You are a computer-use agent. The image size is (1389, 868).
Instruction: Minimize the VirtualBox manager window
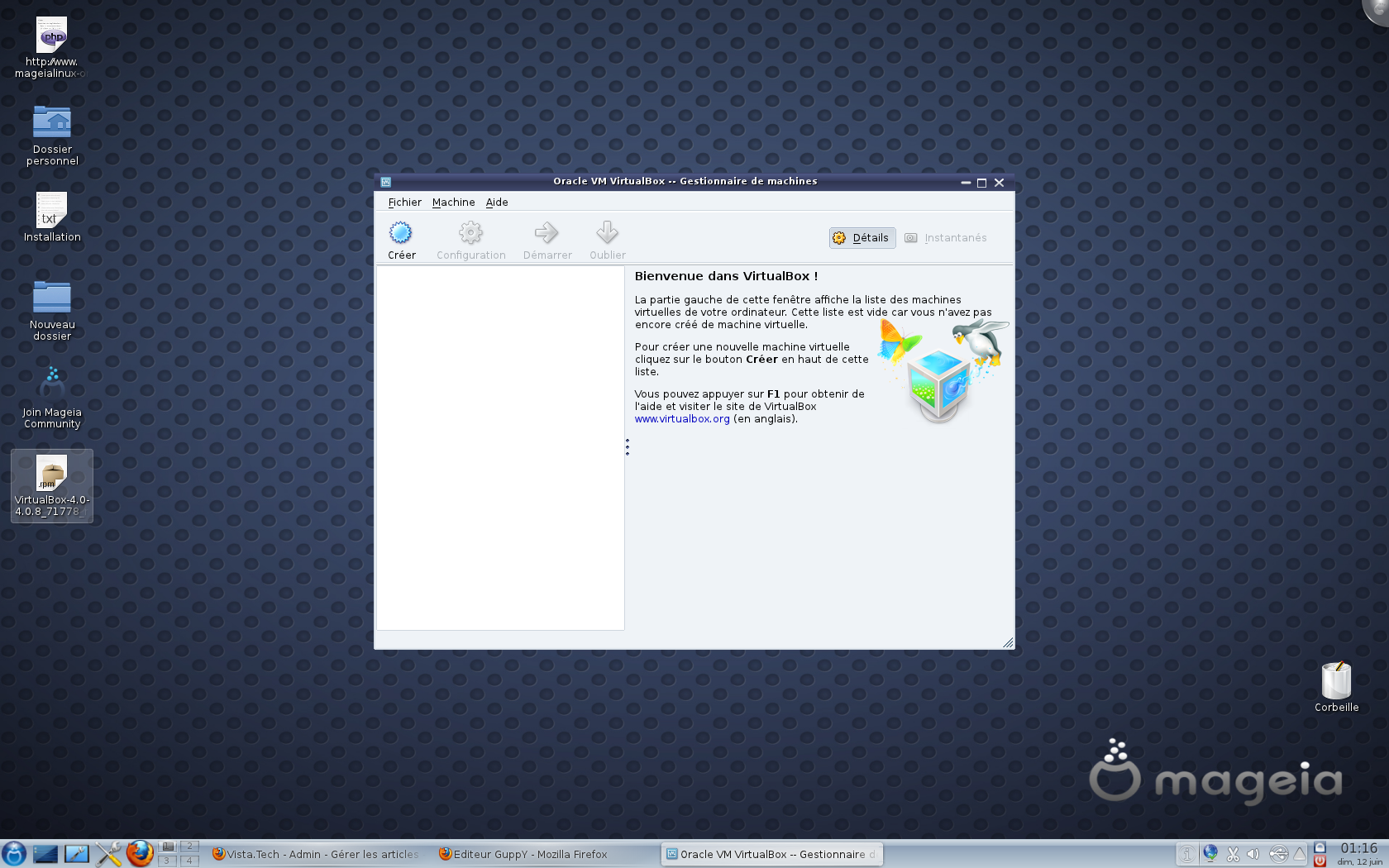click(965, 183)
